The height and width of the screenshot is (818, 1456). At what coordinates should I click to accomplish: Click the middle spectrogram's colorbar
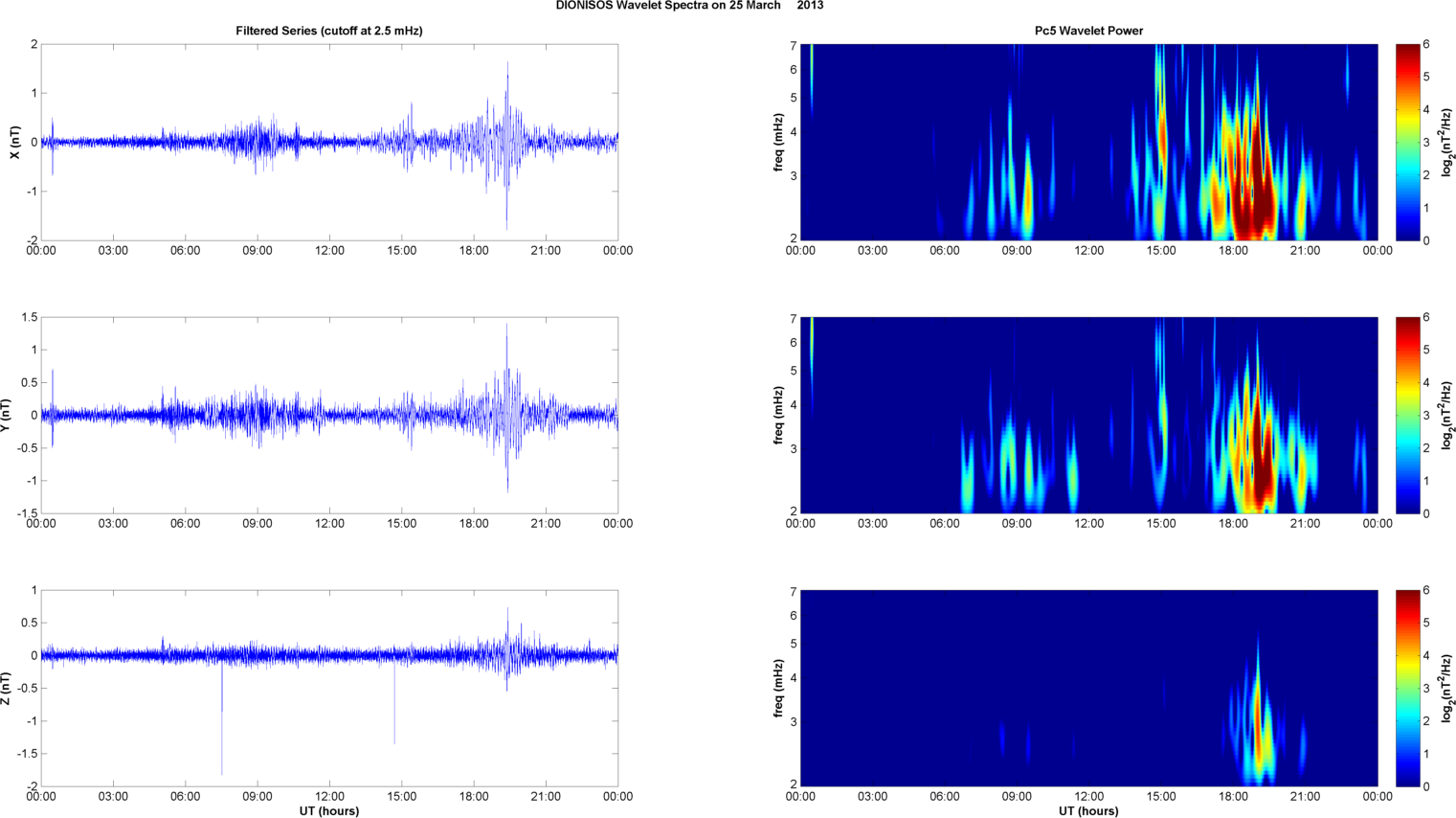tap(1407, 416)
